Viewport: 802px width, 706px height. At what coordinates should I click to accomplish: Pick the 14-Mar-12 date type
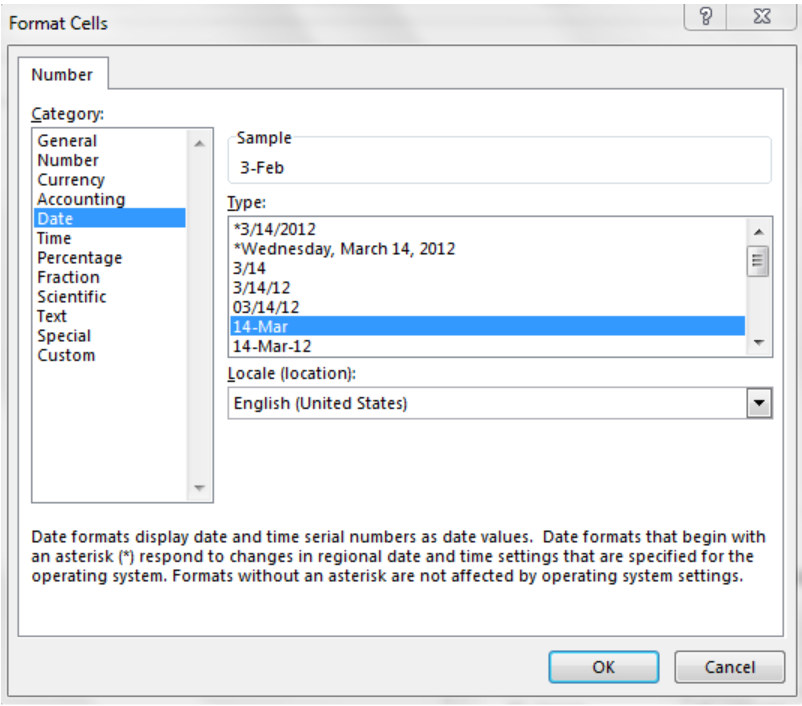[272, 346]
